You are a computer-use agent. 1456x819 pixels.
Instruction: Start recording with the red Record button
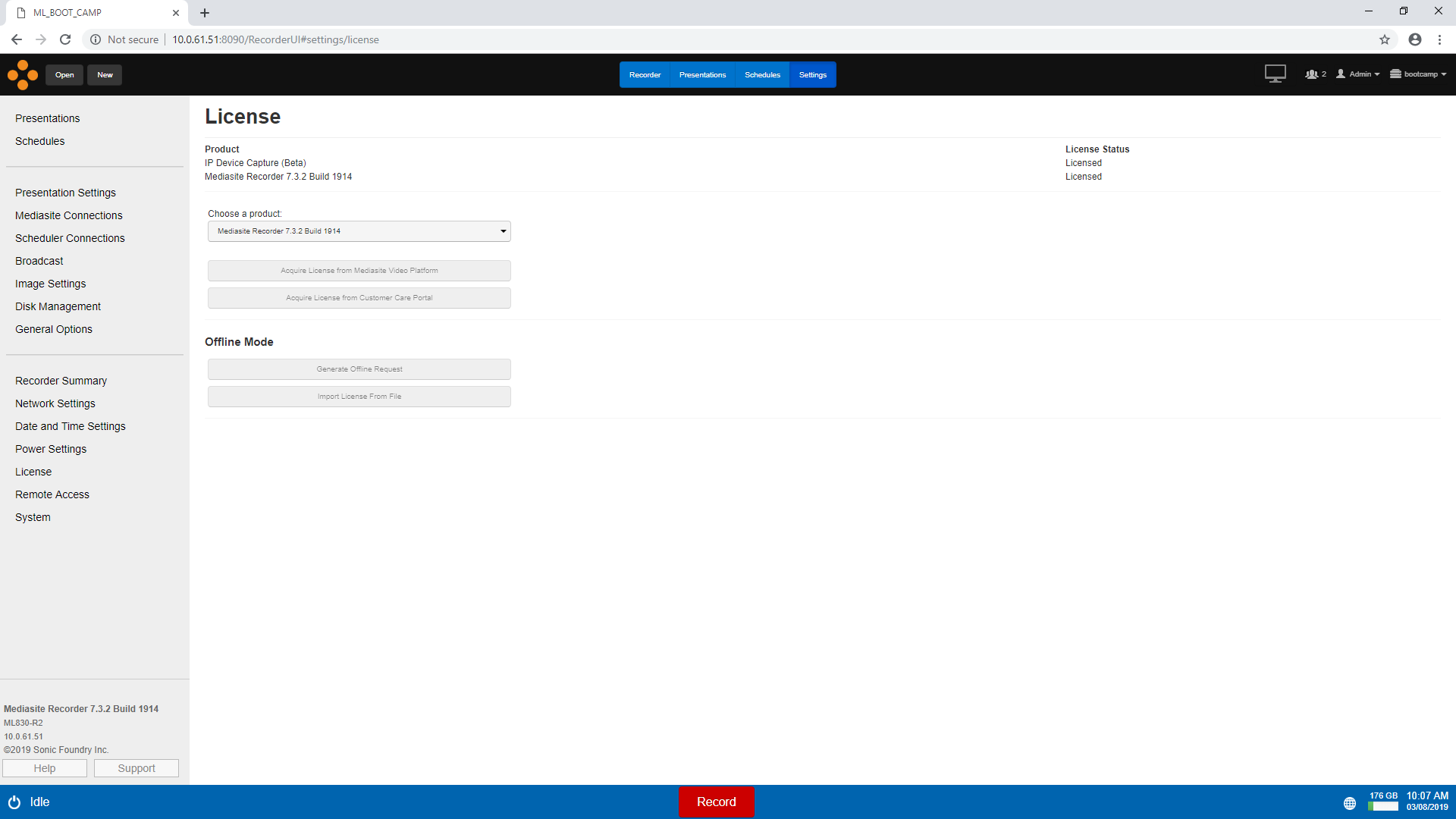coord(716,802)
